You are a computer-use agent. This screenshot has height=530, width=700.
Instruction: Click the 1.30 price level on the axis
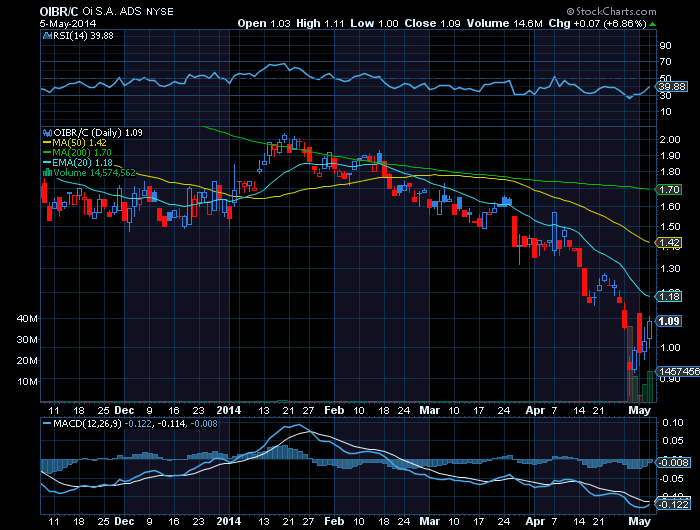click(x=670, y=269)
